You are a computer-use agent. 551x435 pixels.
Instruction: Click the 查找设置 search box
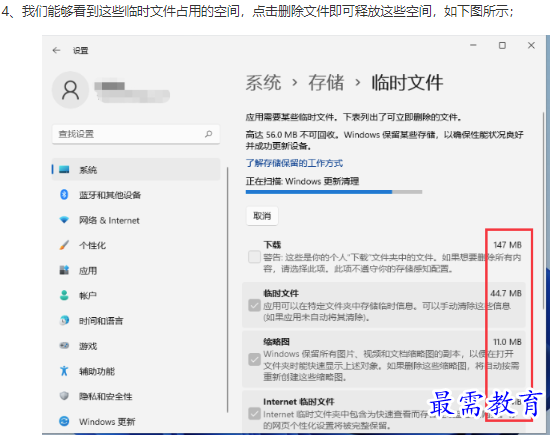tap(136, 134)
